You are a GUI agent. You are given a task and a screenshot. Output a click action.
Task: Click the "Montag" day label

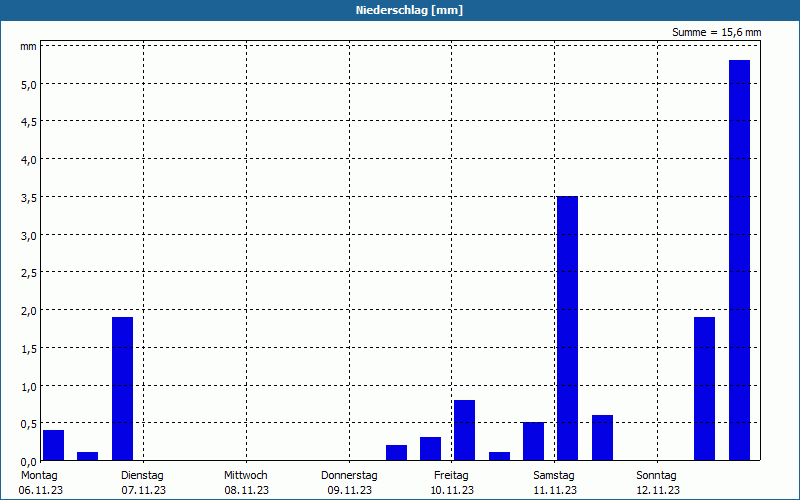pyautogui.click(x=39, y=476)
